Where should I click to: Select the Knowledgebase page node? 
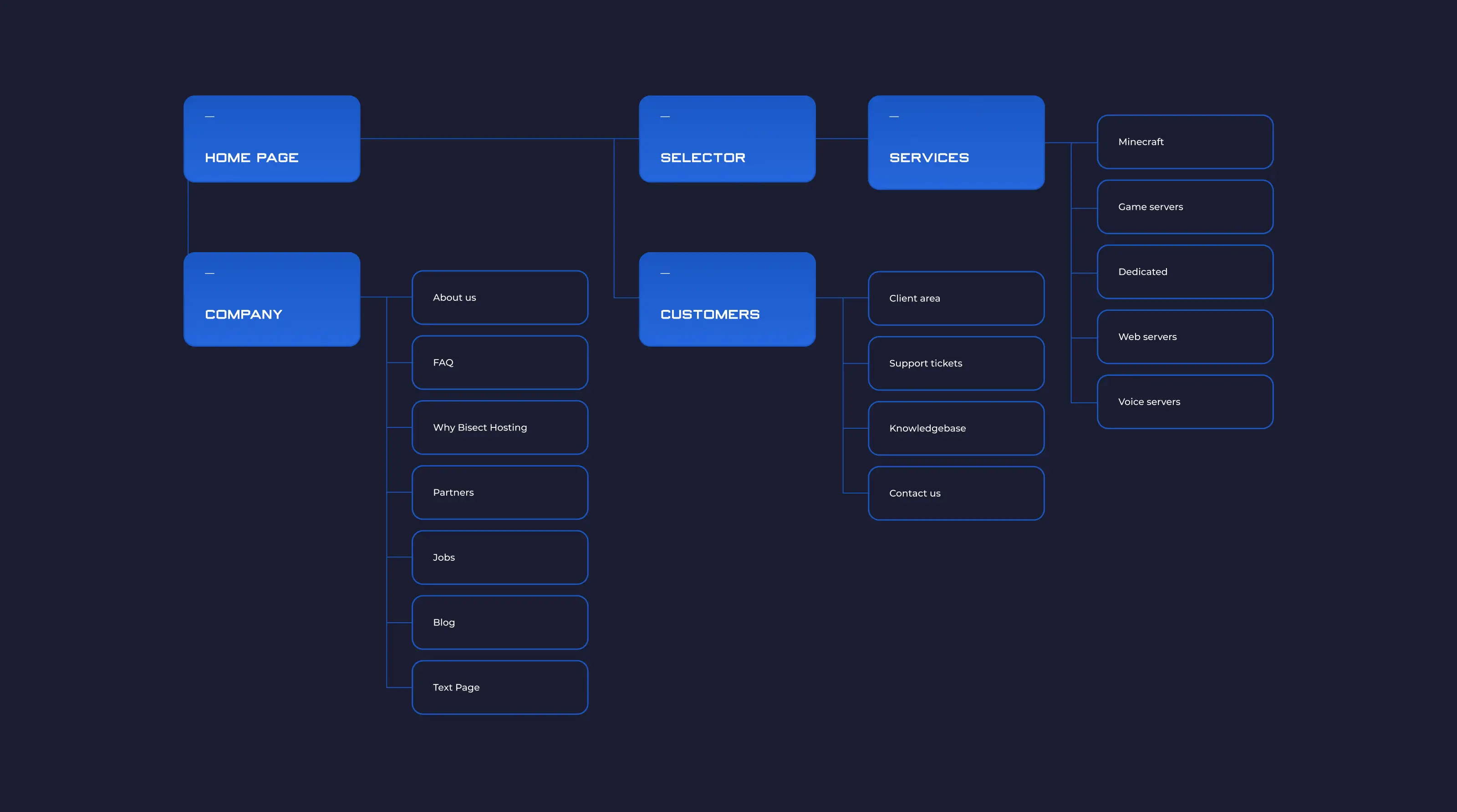956,429
